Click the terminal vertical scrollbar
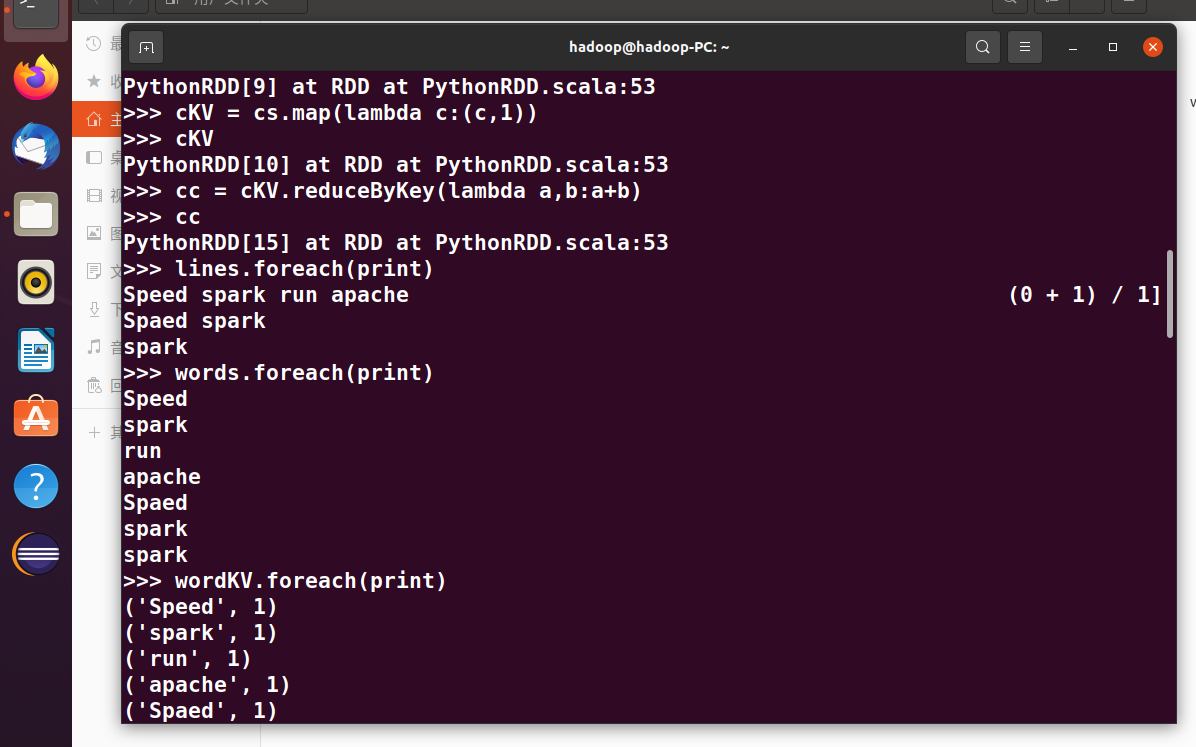The image size is (1196, 747). coord(1170,295)
